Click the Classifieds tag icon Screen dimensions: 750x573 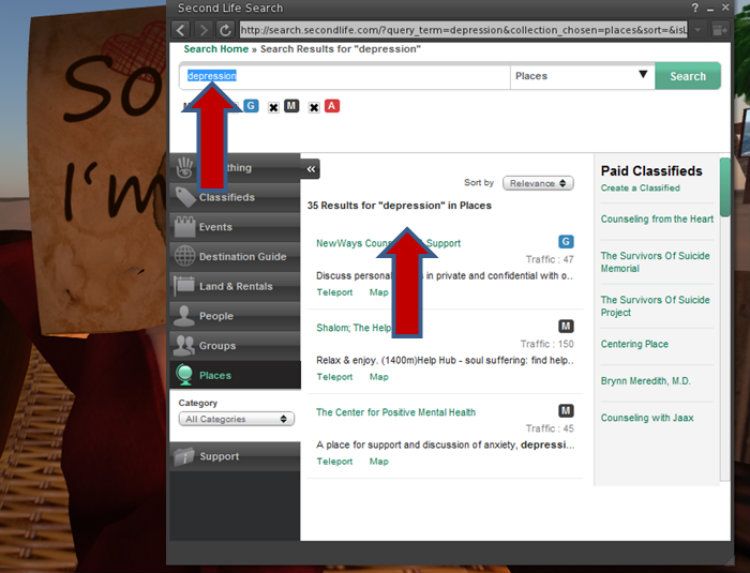pyautogui.click(x=185, y=197)
